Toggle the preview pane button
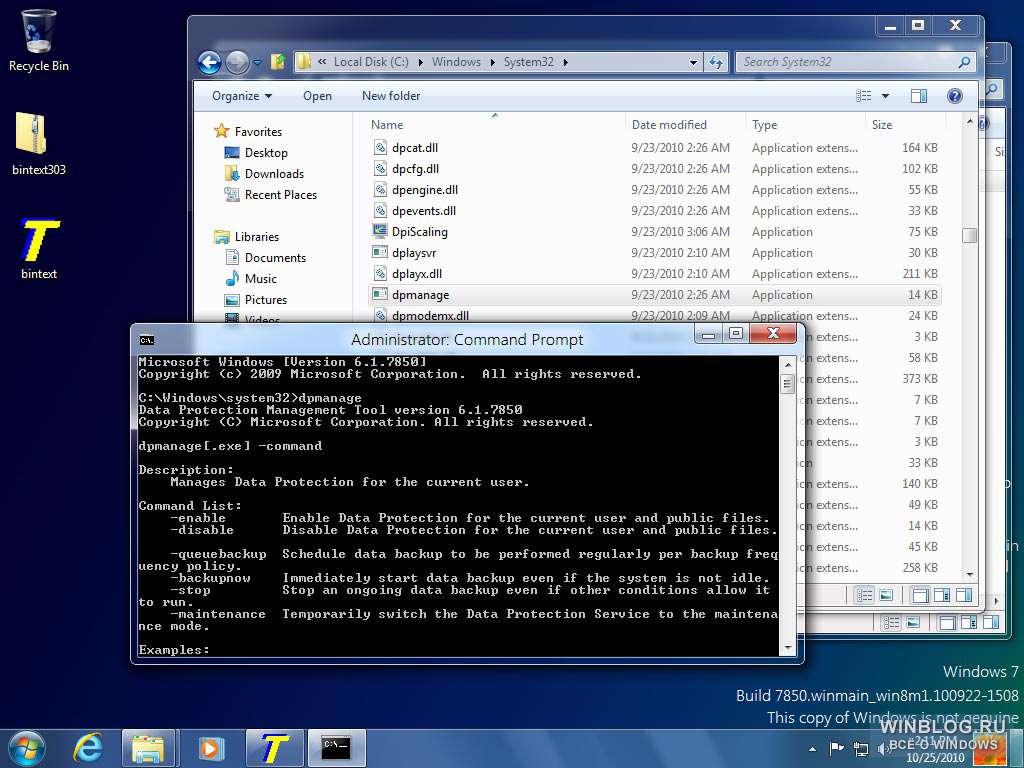Image resolution: width=1024 pixels, height=768 pixels. 919,96
